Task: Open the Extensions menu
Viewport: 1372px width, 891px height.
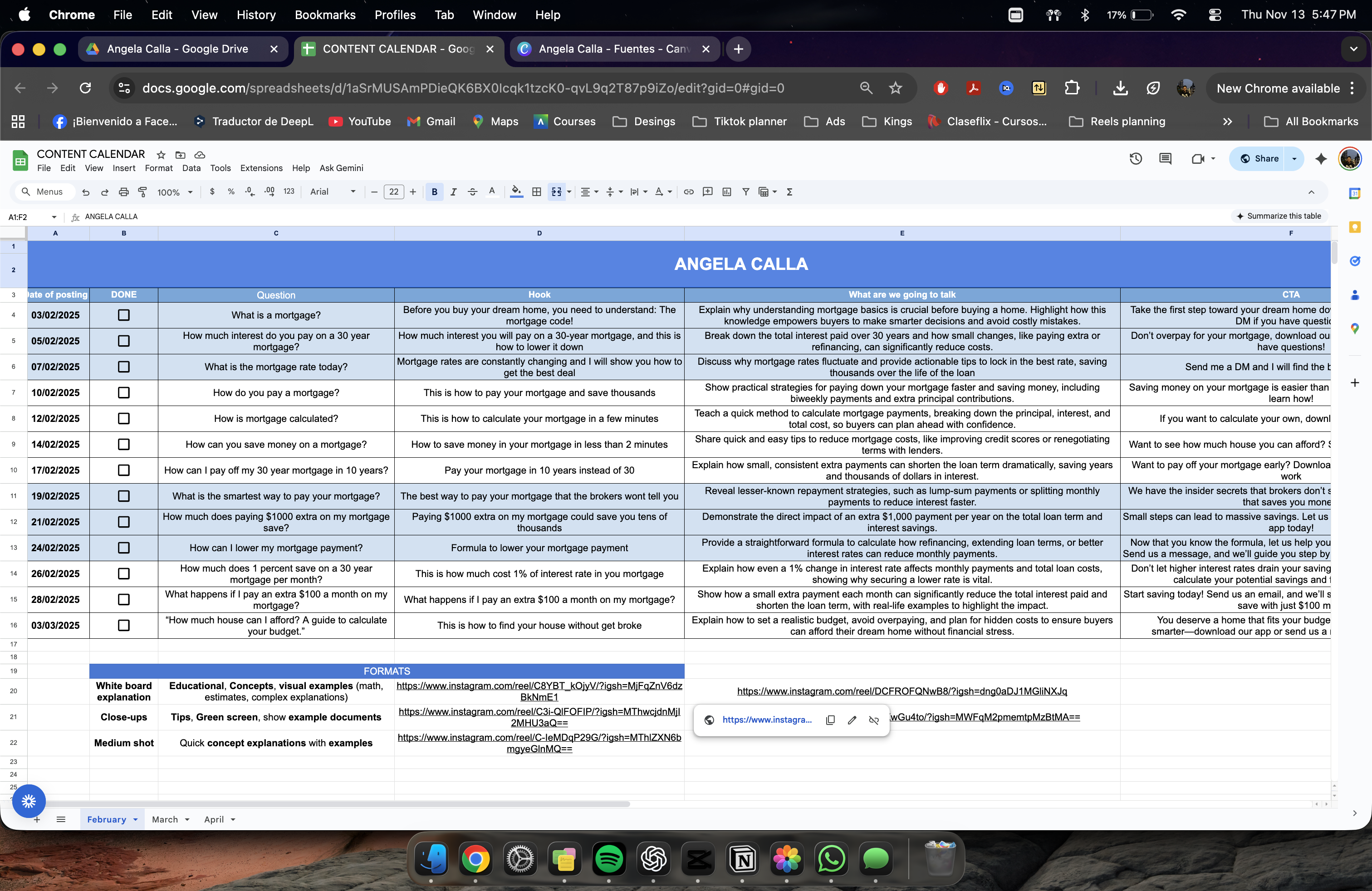Action: pyautogui.click(x=261, y=168)
